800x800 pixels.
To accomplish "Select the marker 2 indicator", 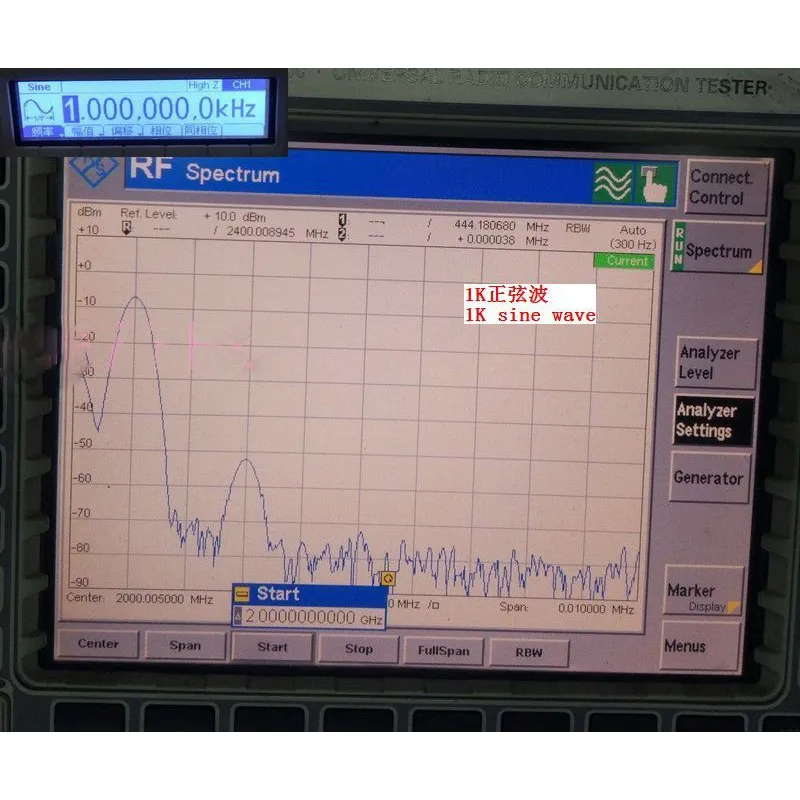I will [342, 234].
